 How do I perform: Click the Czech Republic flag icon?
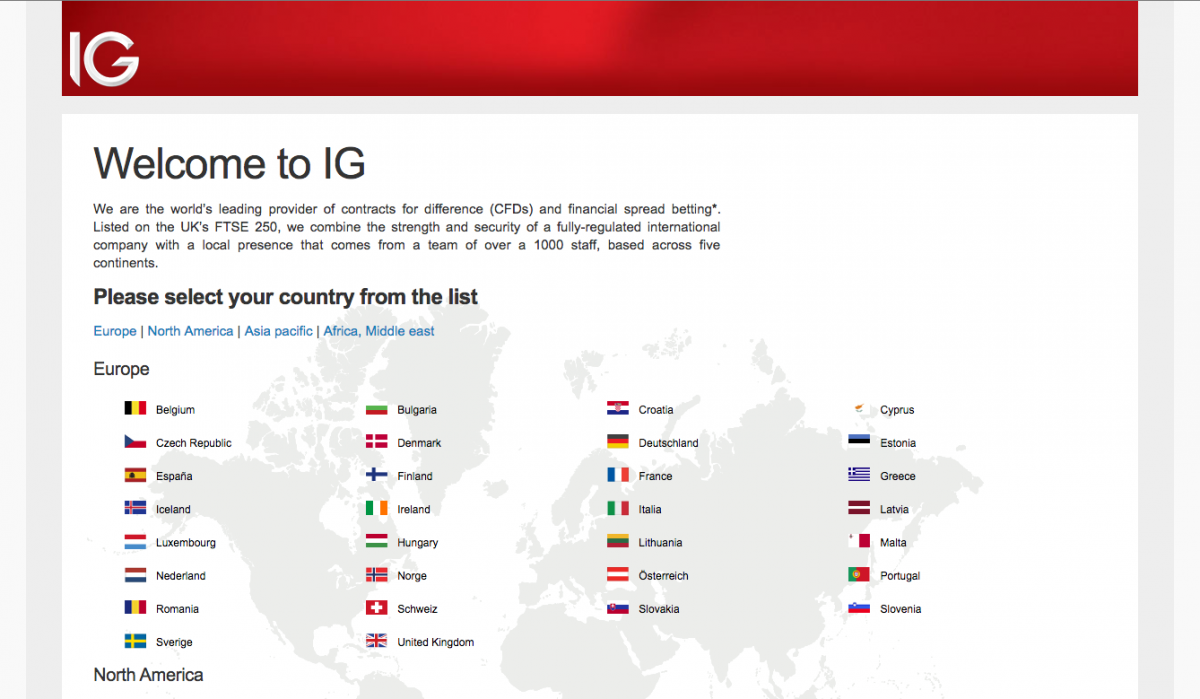click(x=135, y=441)
